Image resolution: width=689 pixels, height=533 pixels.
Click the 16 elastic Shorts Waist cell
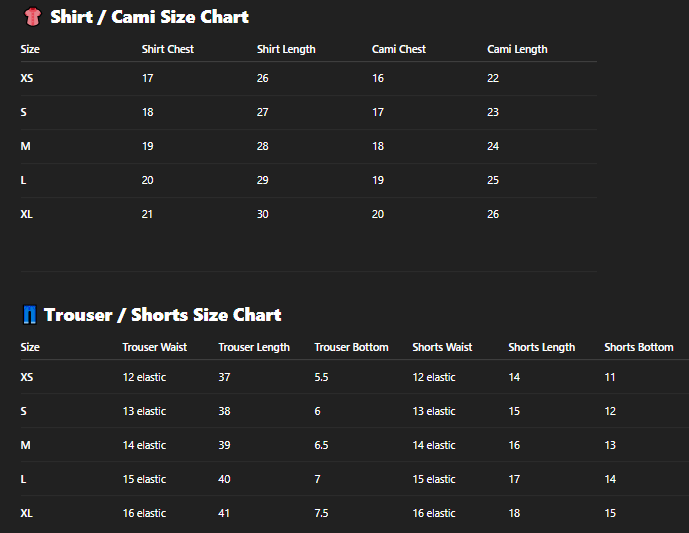coord(434,513)
